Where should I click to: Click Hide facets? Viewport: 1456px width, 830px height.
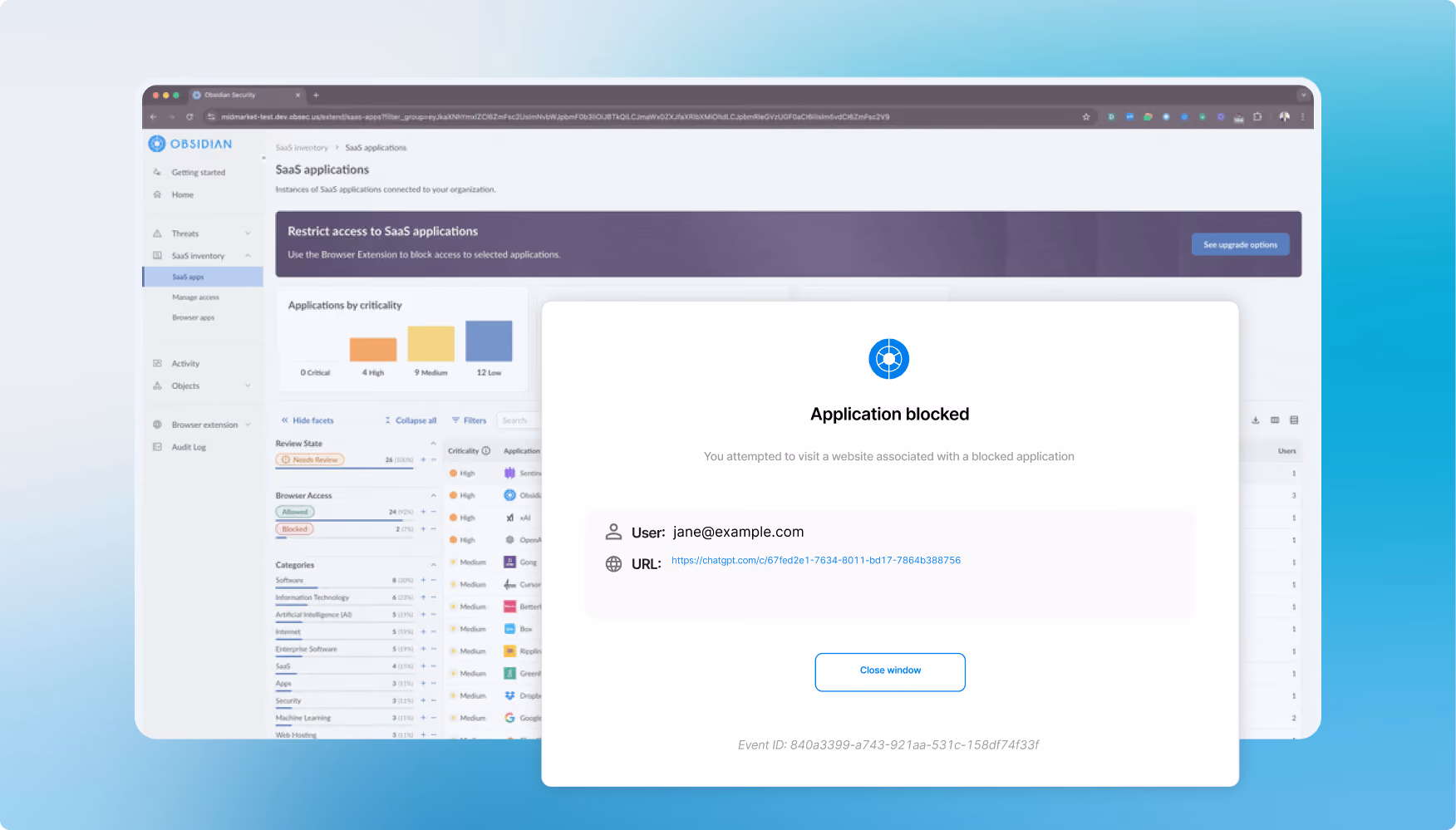tap(307, 421)
